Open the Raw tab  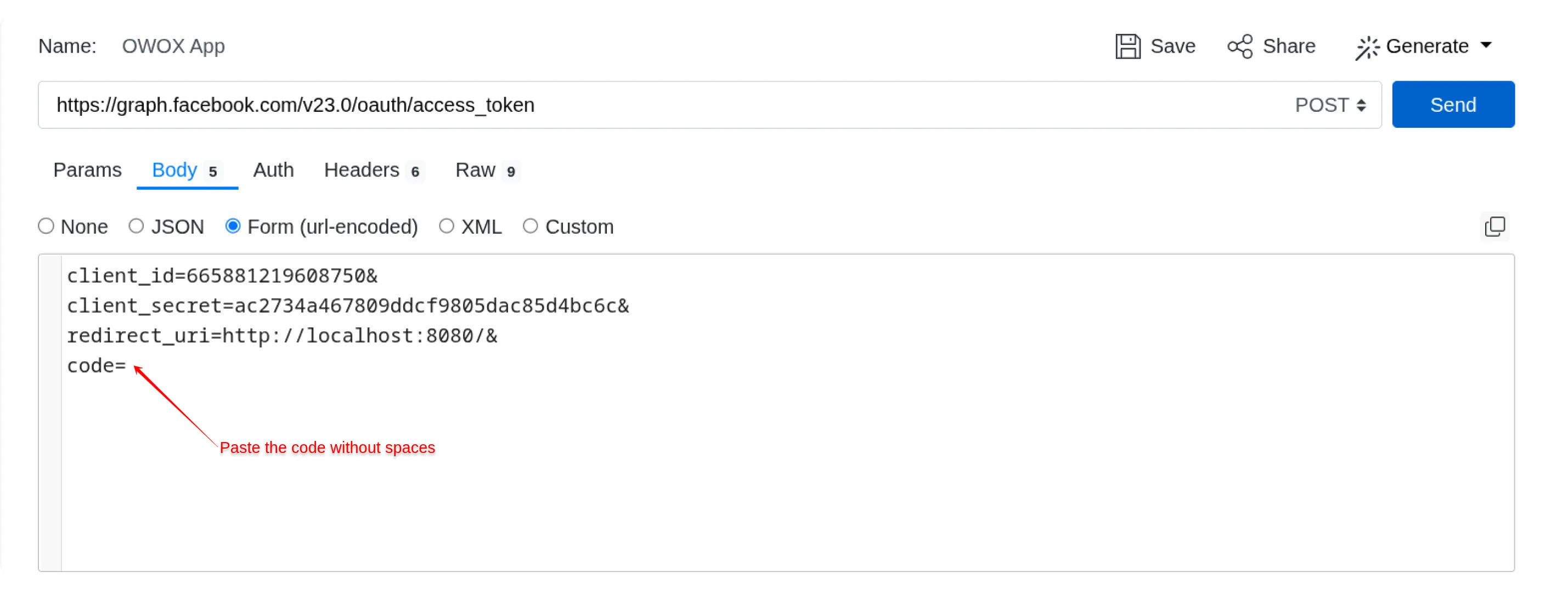(475, 171)
